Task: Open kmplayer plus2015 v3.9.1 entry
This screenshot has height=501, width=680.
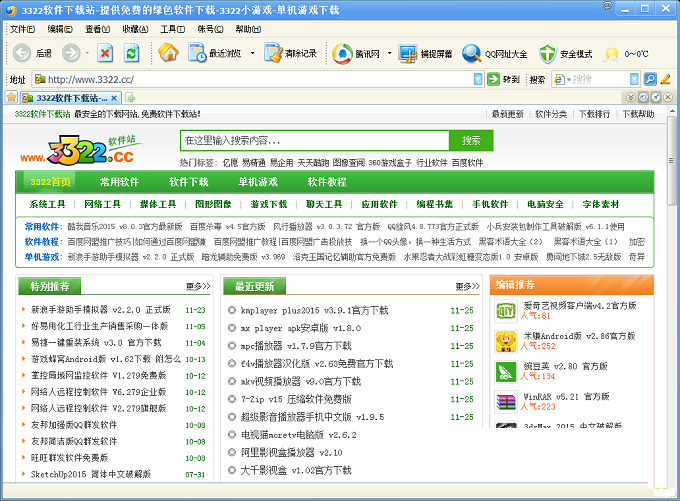Action: coord(314,311)
